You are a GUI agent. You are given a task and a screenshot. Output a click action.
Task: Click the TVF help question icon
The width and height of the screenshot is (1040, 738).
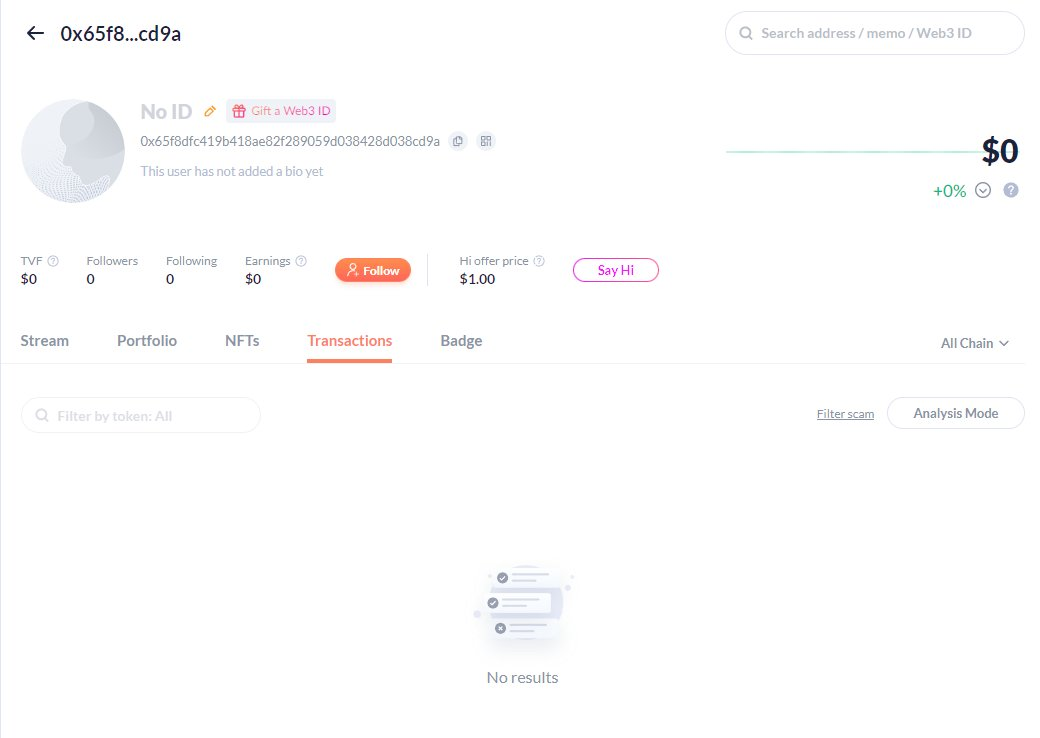[53, 261]
